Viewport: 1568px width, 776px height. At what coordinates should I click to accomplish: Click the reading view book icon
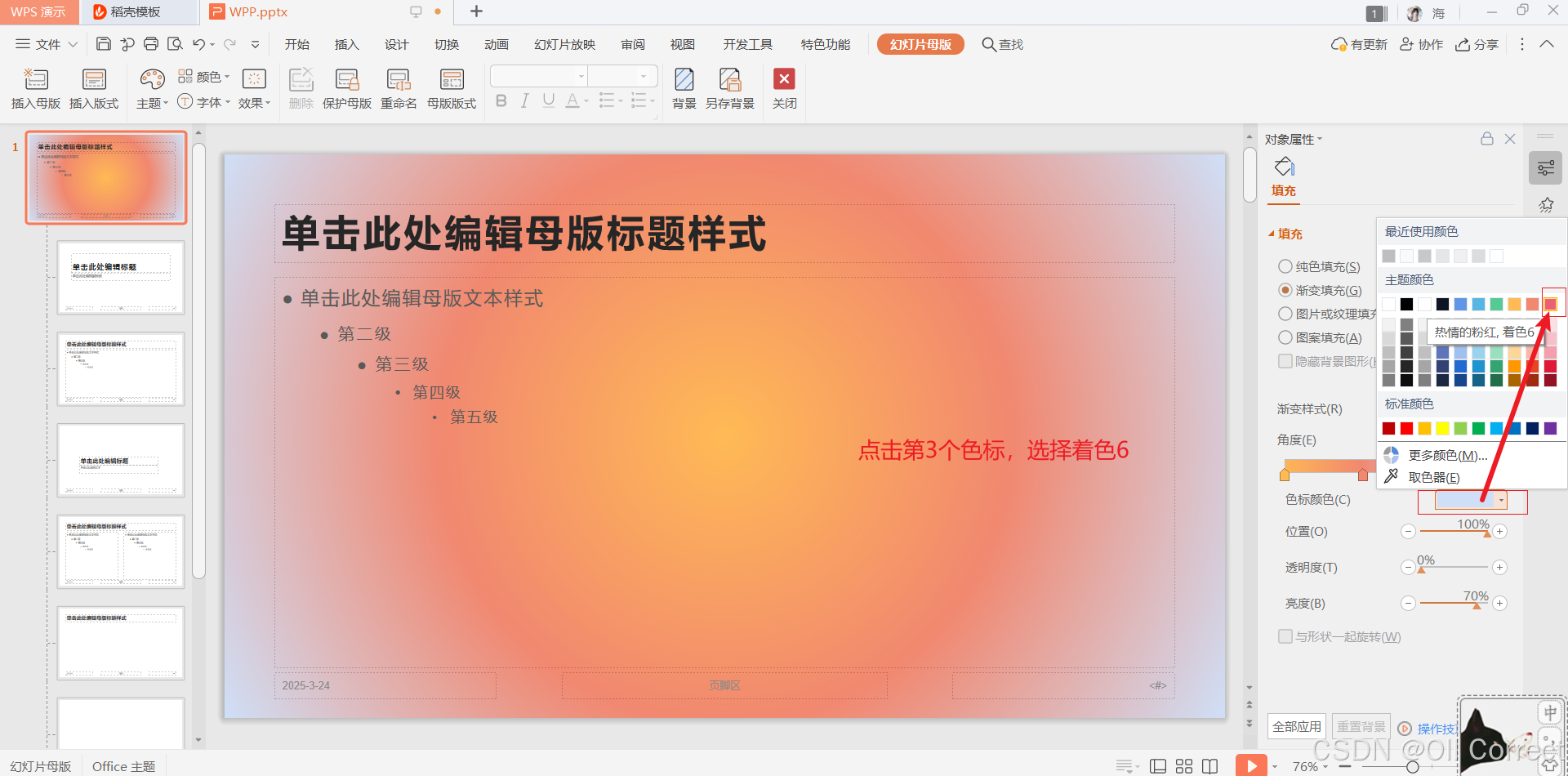point(1210,766)
